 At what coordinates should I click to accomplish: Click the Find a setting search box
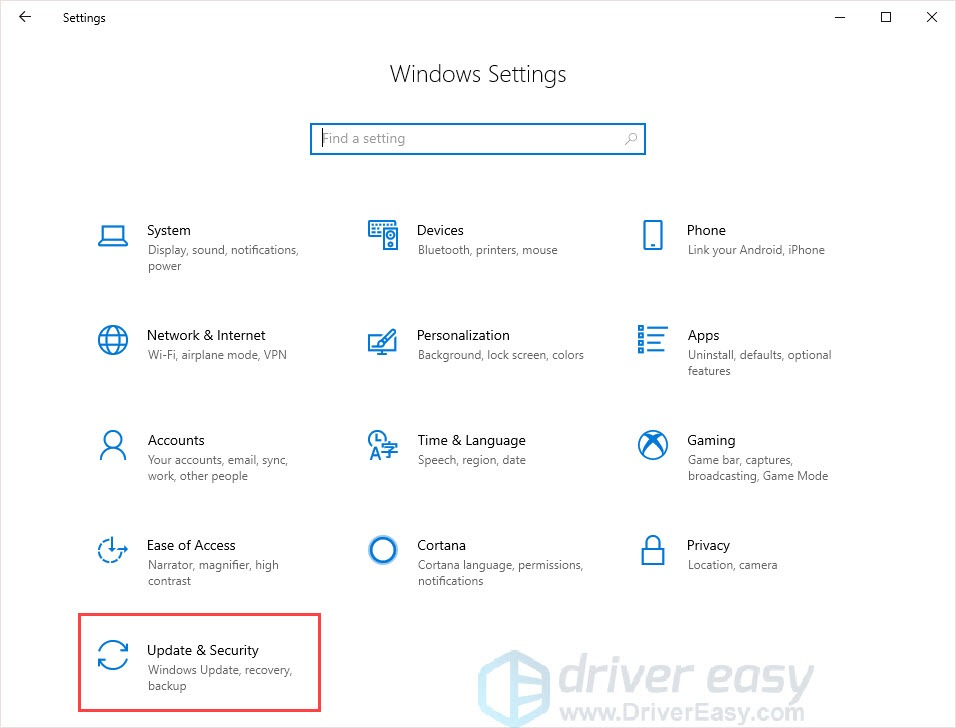coord(470,139)
